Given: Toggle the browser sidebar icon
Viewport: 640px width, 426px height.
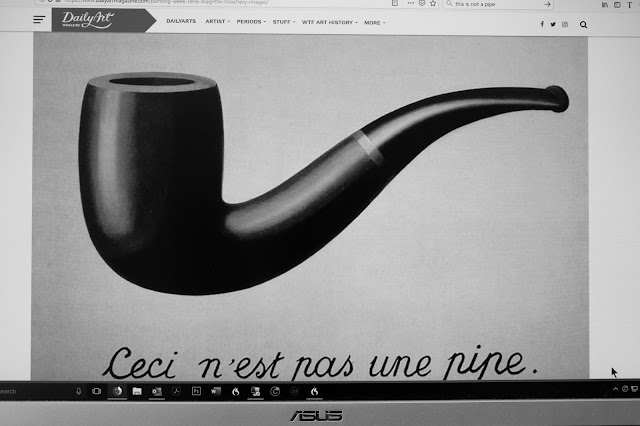Looking at the screenshot, I should [x=617, y=5].
